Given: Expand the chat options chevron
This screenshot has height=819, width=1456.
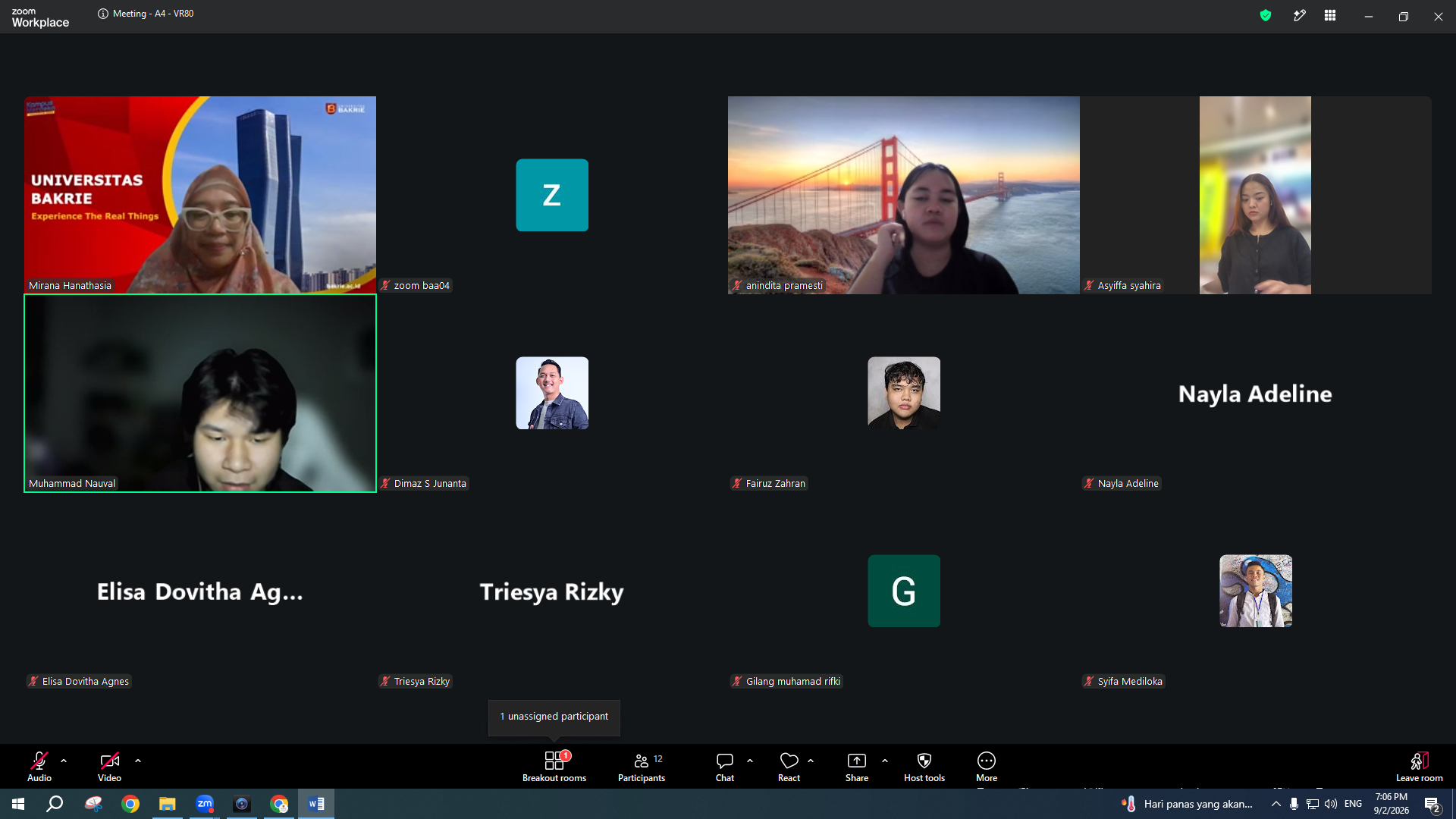Looking at the screenshot, I should coord(750,761).
